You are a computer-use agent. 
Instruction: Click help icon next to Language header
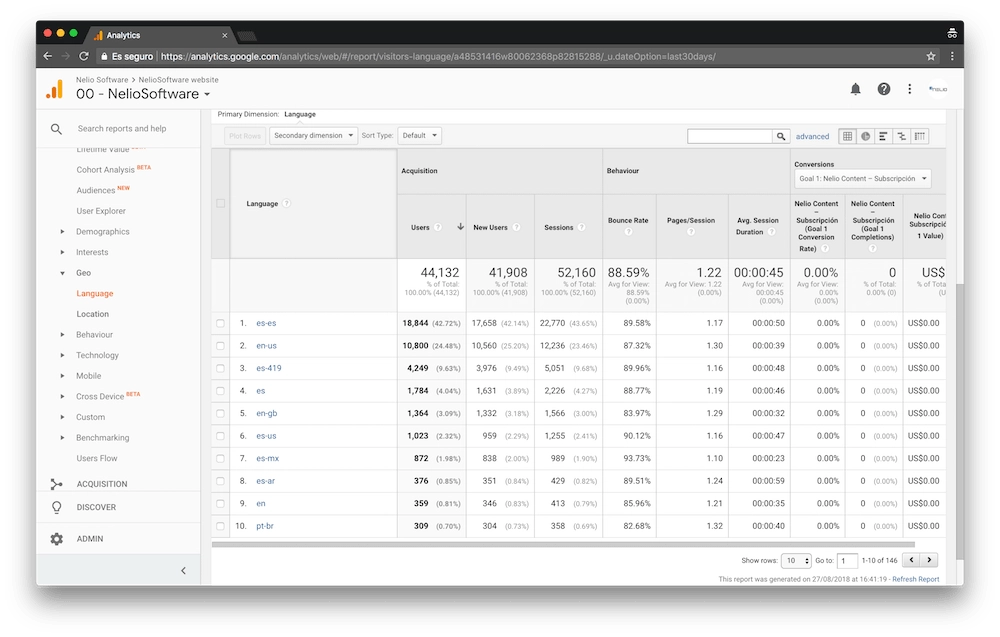point(286,203)
